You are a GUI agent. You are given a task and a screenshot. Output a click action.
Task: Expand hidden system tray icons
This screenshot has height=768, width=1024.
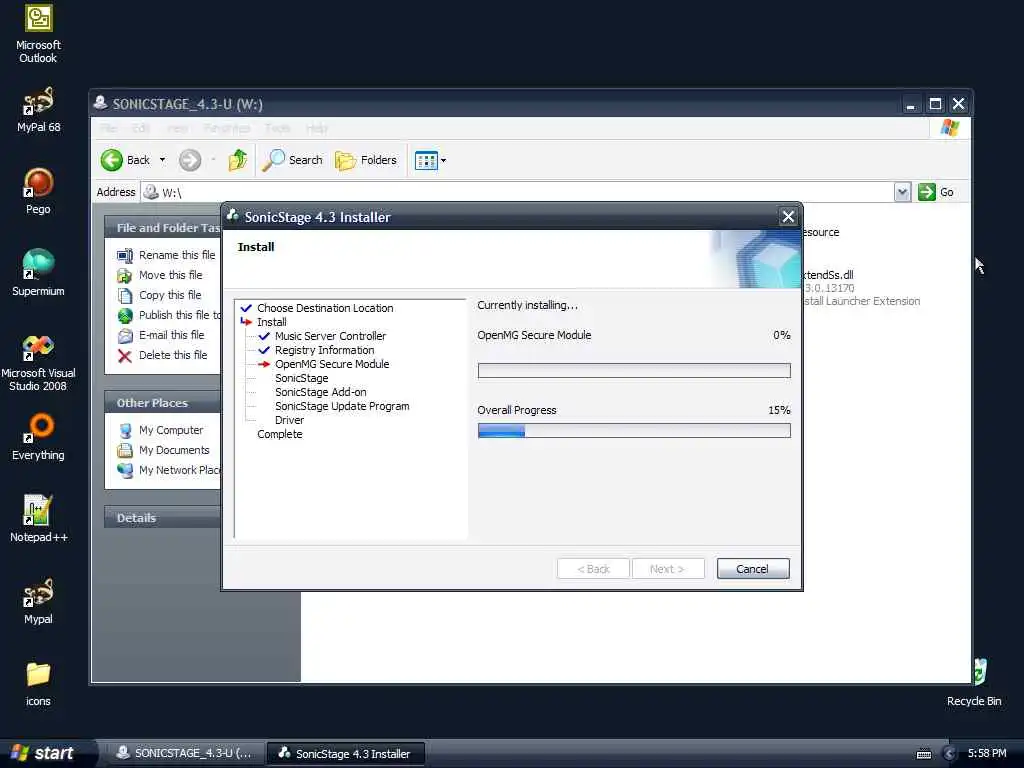coord(950,754)
